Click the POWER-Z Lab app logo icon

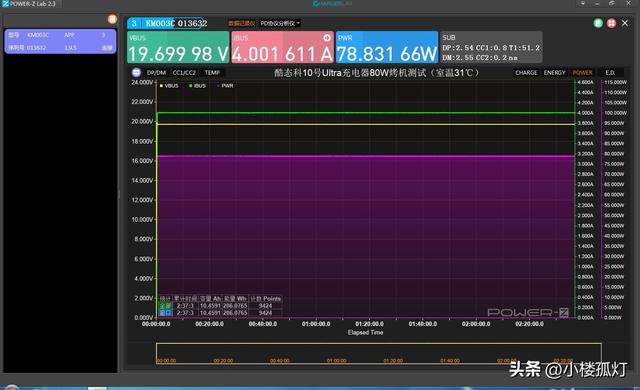5,4
